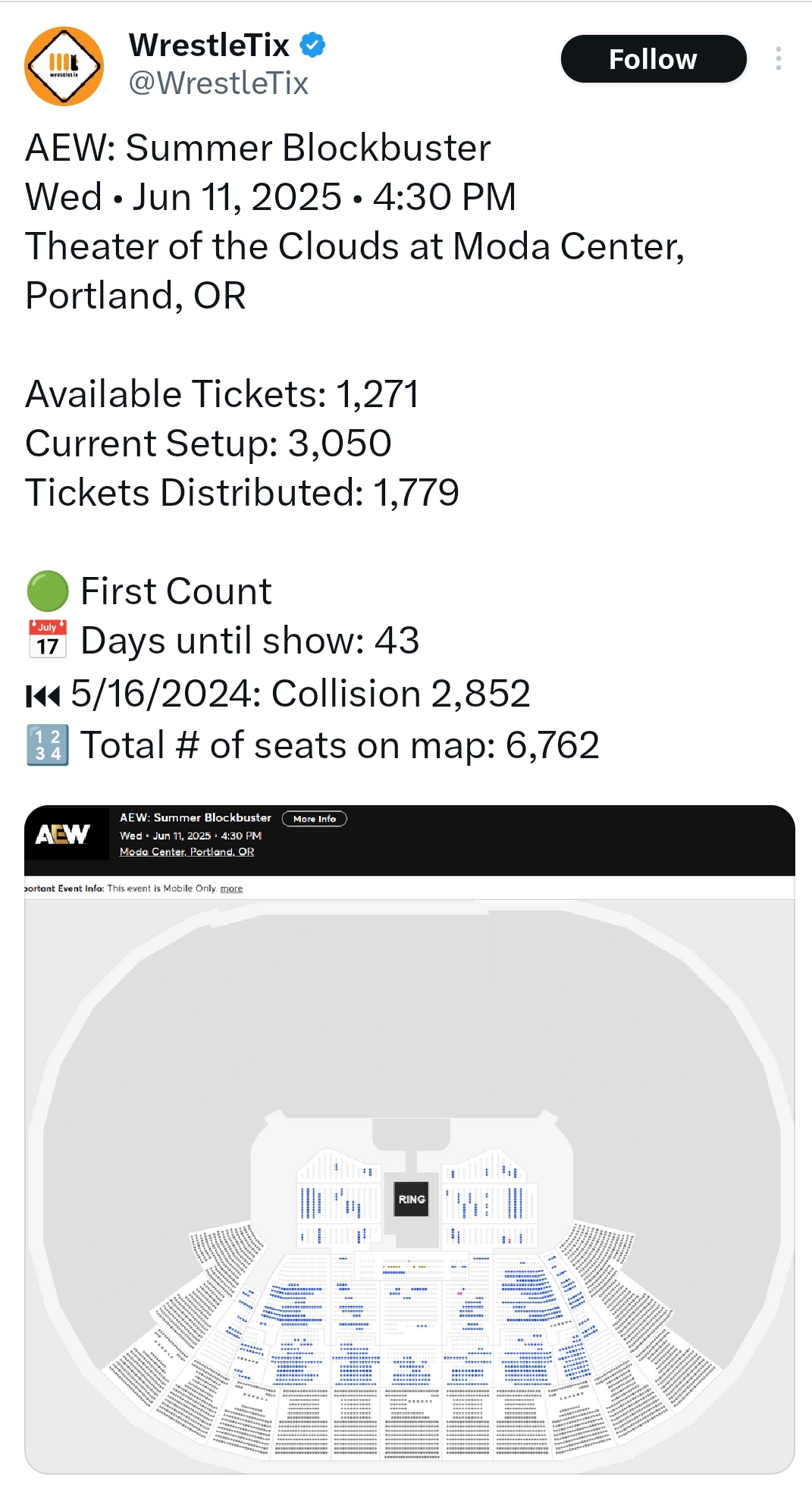This screenshot has width=812, height=1508.
Task: Click the green circle emoji beside First Count
Action: [48, 591]
